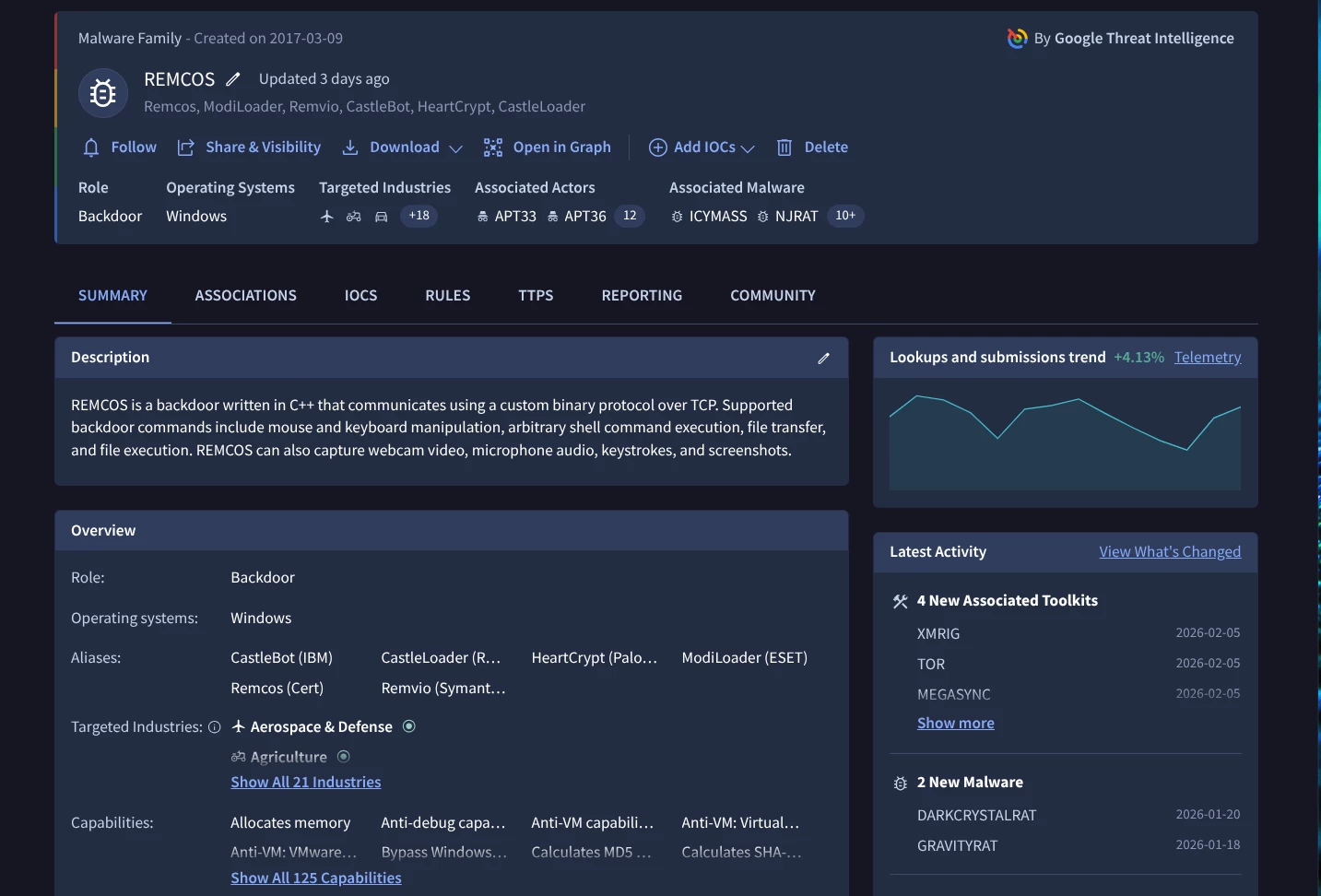Select the CastleBot (IBM) alias
The image size is (1321, 896).
282,658
